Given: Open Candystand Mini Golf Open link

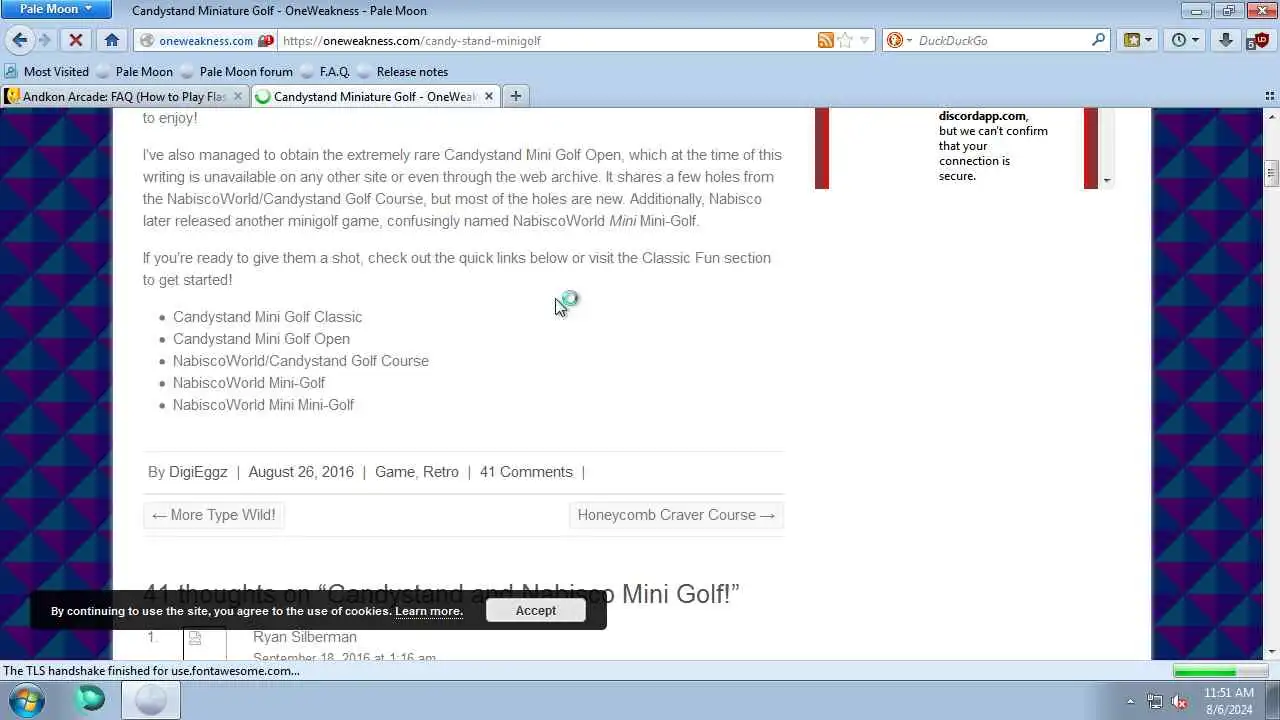Looking at the screenshot, I should point(261,339).
